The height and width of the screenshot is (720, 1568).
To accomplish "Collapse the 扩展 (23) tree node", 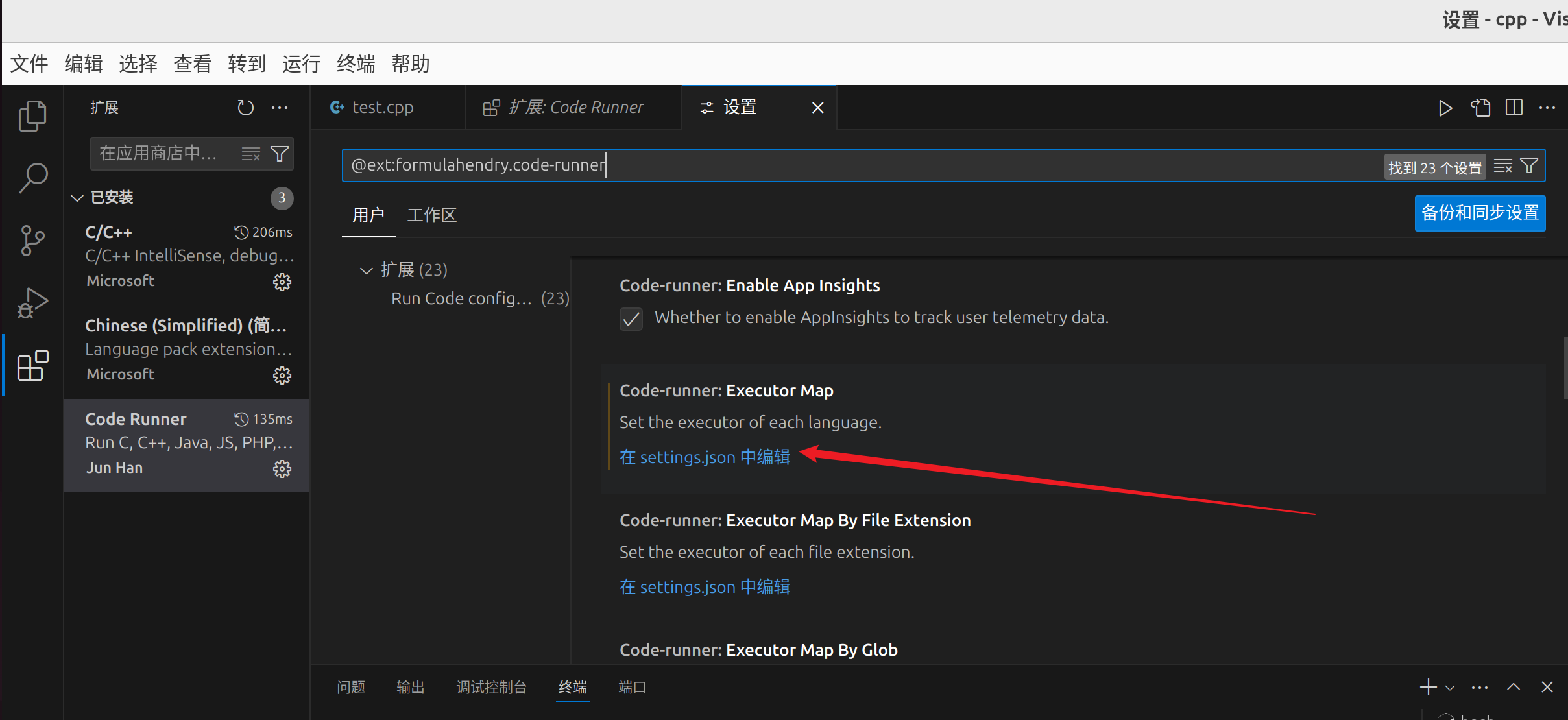I will tap(367, 270).
